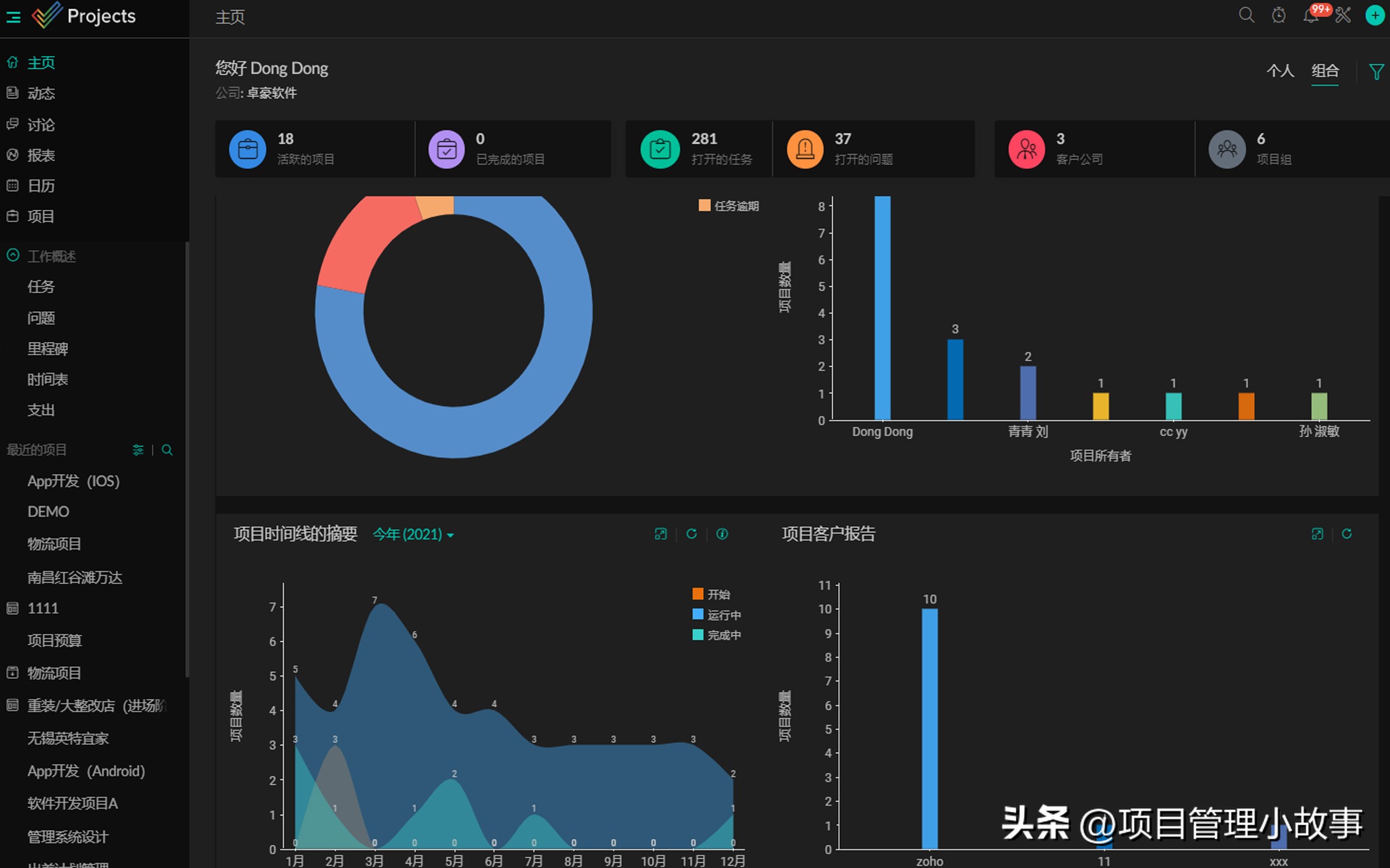Open global search from the top bar
The image size is (1390, 868).
click(1246, 15)
